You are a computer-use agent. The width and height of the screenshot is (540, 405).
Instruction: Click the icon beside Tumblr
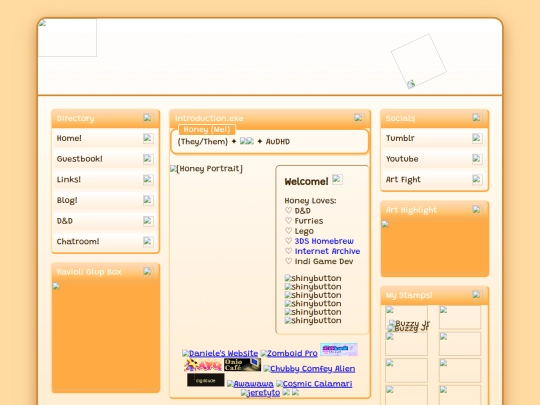coord(477,138)
